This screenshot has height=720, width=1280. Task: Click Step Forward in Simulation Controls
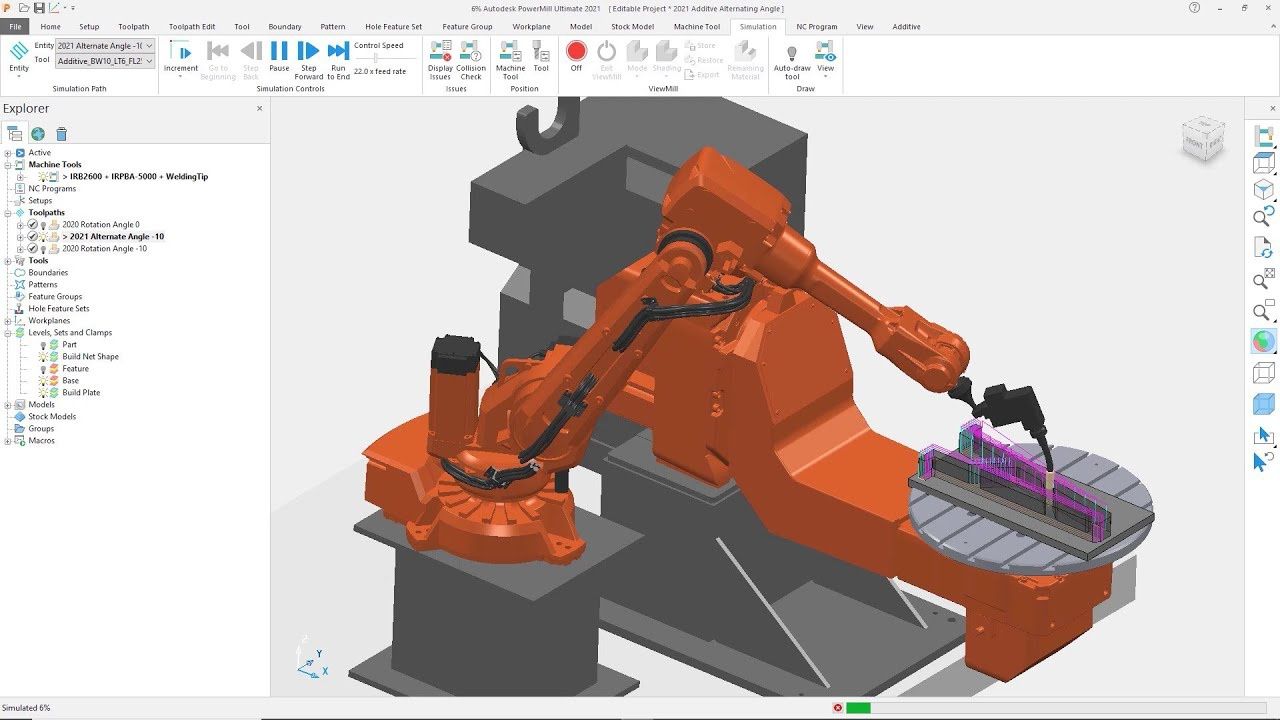[308, 58]
